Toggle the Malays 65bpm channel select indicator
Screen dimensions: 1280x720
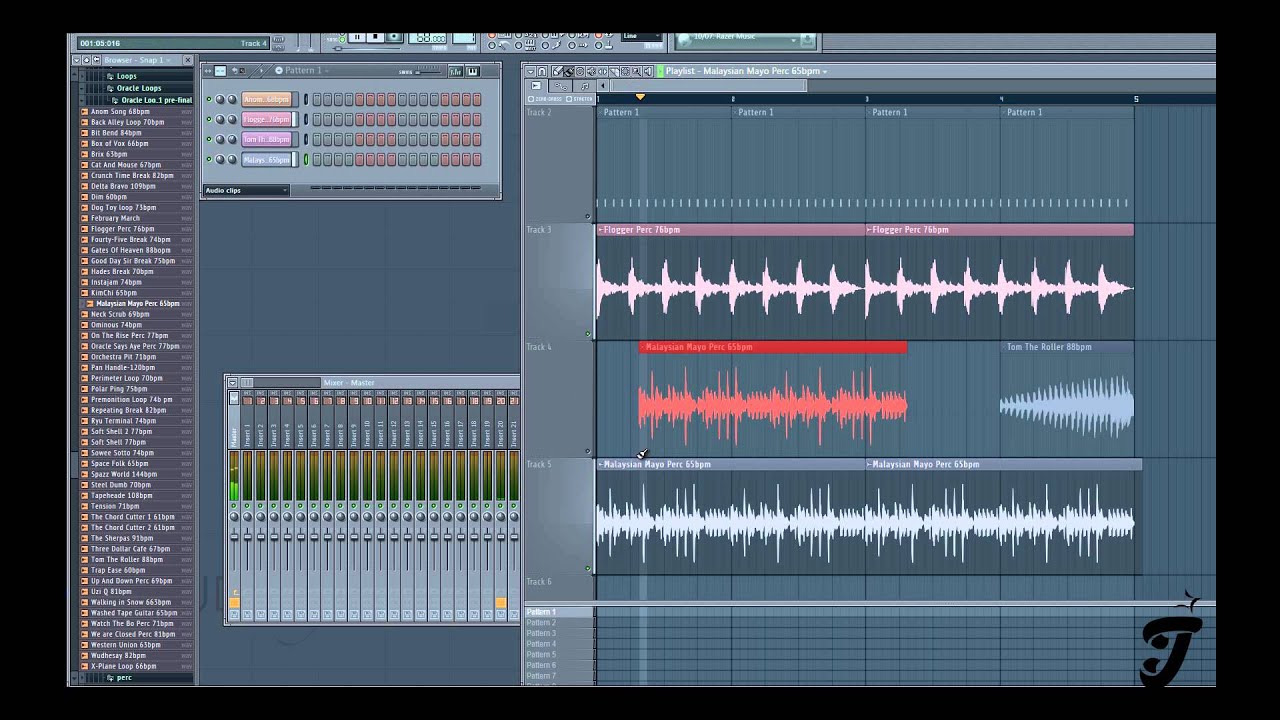point(306,159)
